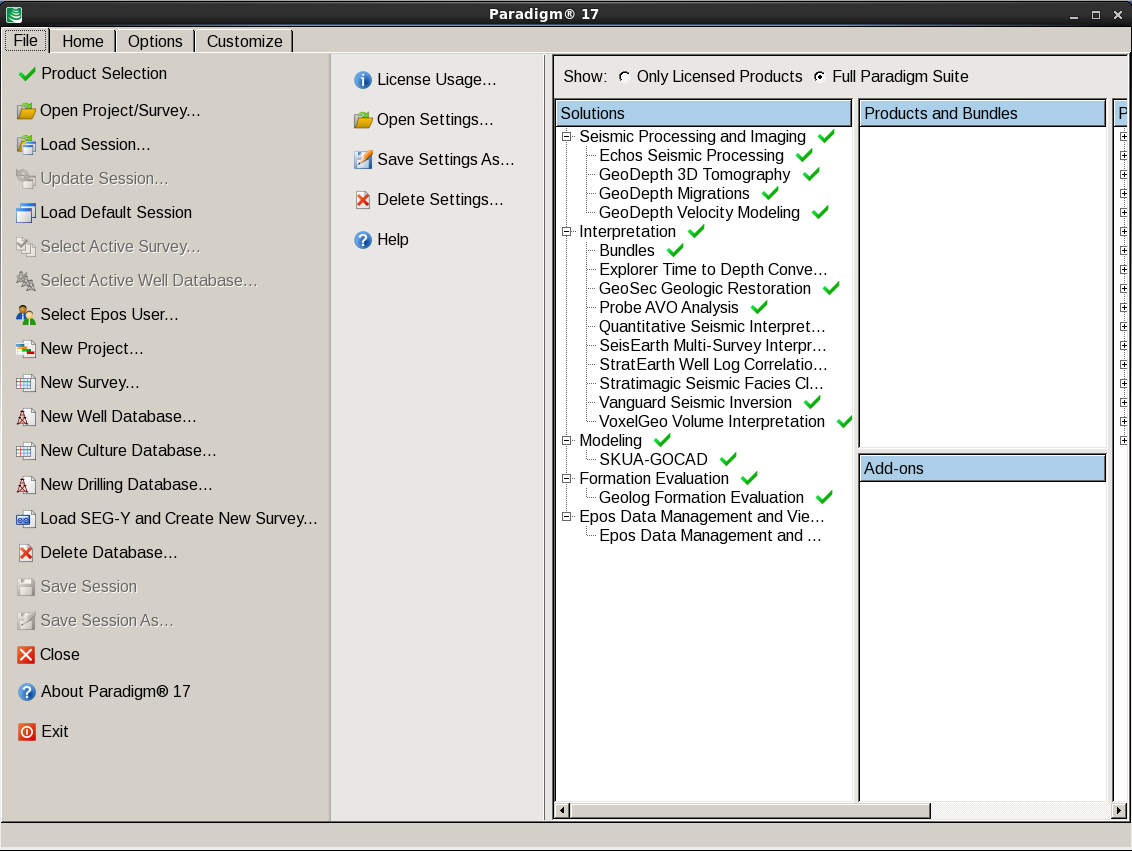Click the About Paradigm question mark icon
The image size is (1132, 852).
[x=27, y=692]
